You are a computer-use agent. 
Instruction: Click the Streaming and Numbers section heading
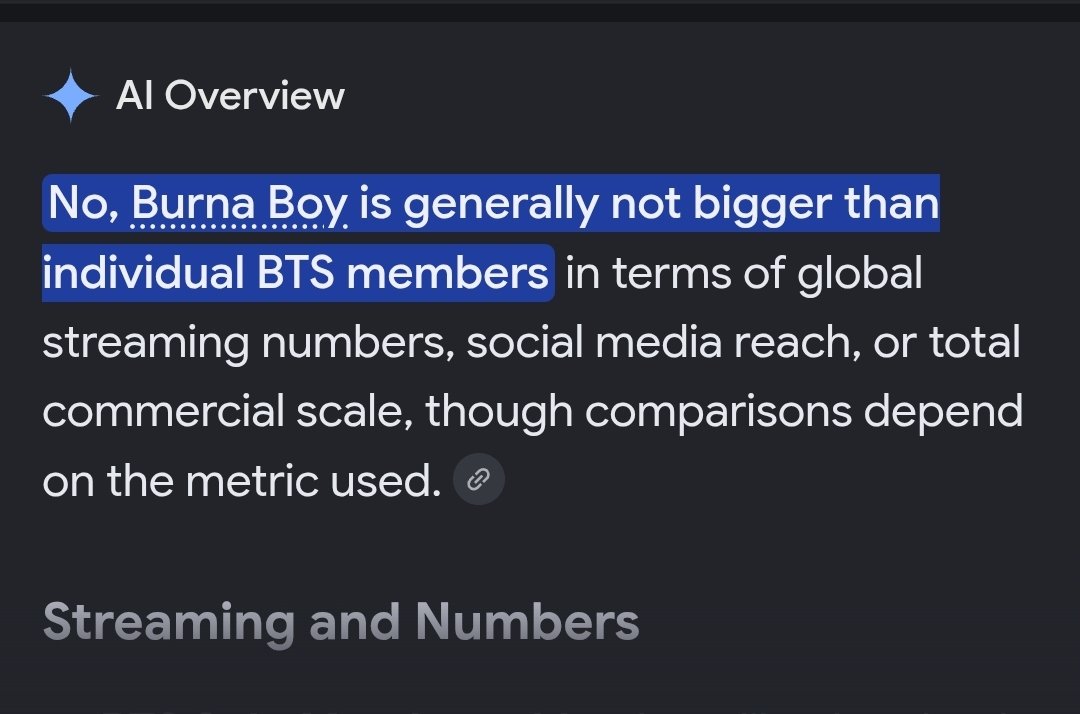click(x=341, y=622)
